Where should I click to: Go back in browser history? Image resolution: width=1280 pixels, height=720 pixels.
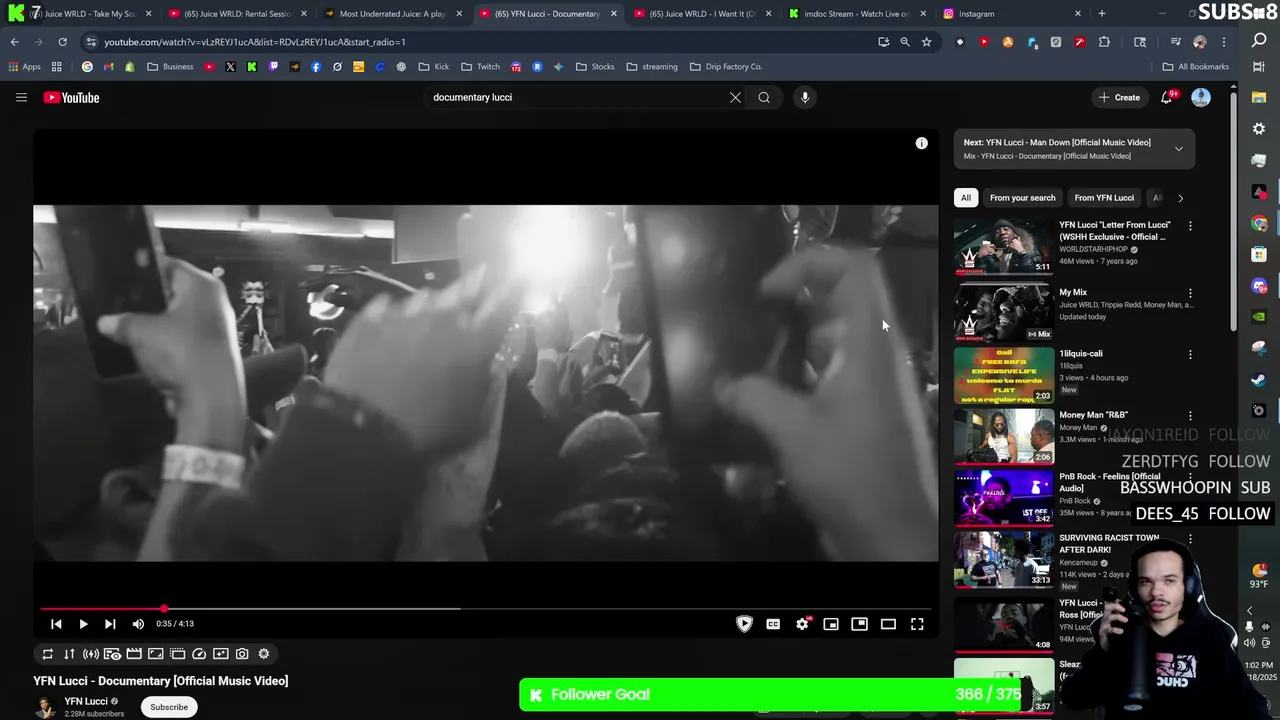tap(15, 42)
